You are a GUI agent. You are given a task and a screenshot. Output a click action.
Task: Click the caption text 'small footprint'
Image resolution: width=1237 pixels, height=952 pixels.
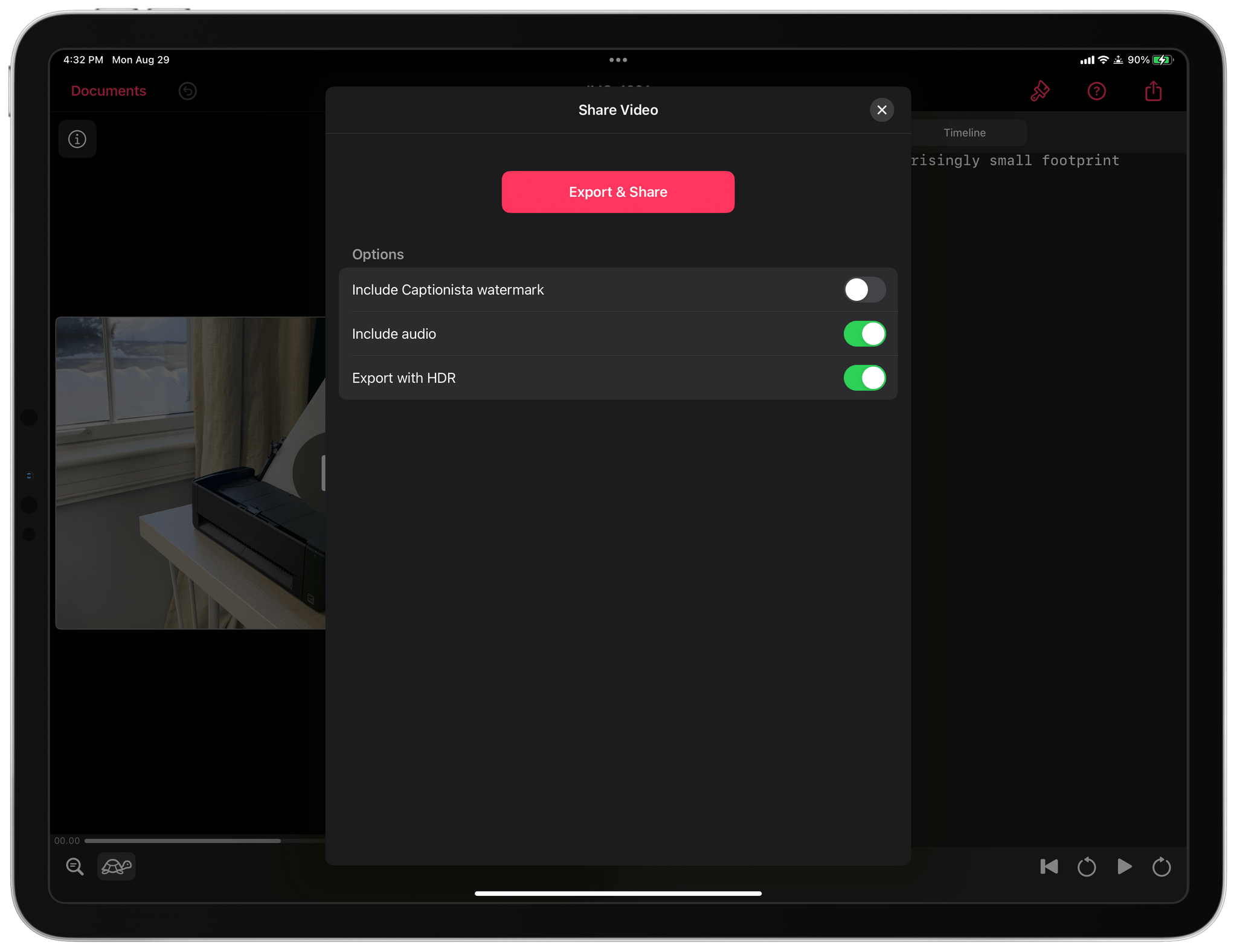1054,161
